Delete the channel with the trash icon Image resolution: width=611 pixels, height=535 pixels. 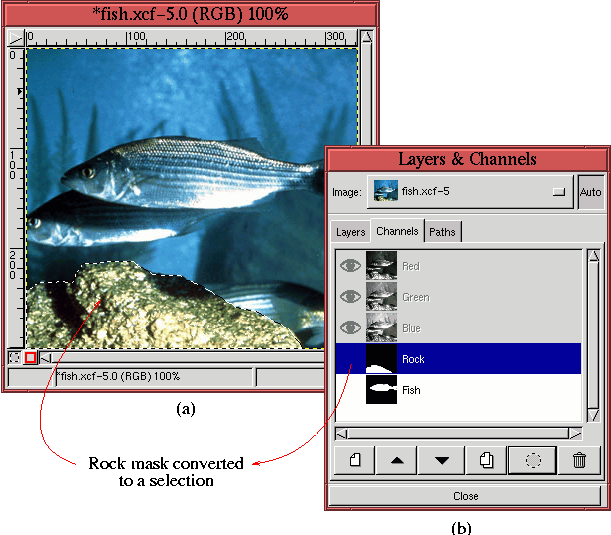pos(579,460)
